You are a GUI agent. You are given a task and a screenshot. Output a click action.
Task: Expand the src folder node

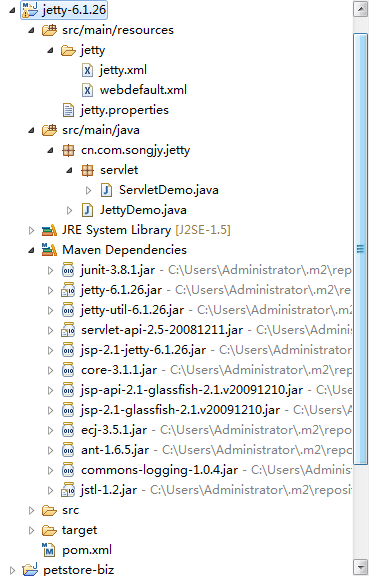pyautogui.click(x=31, y=510)
